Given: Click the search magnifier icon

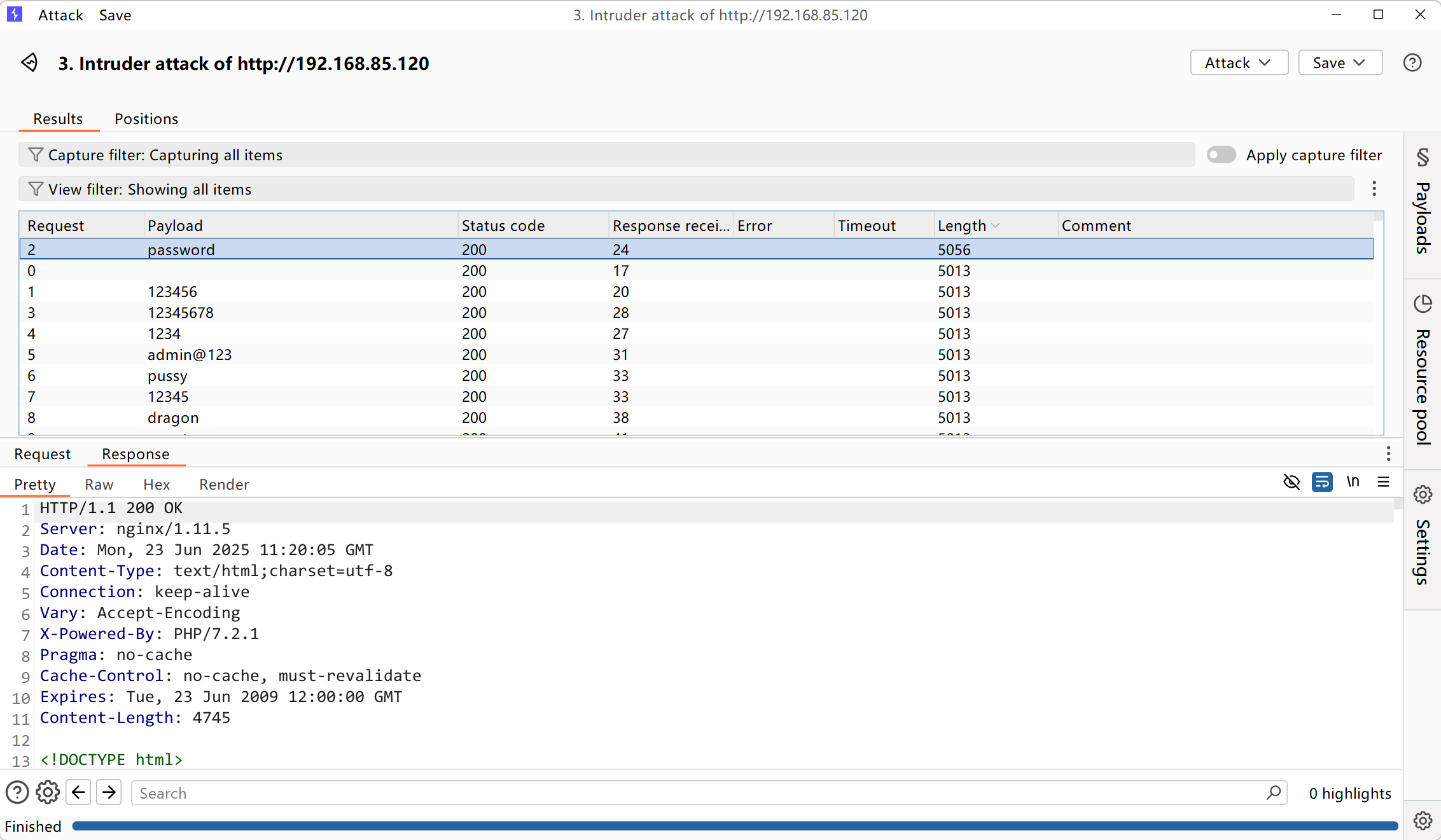Looking at the screenshot, I should click(1274, 792).
